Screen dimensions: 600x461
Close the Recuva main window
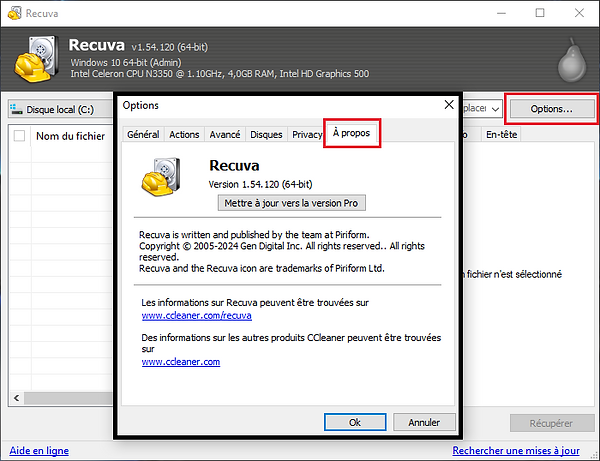coord(579,13)
